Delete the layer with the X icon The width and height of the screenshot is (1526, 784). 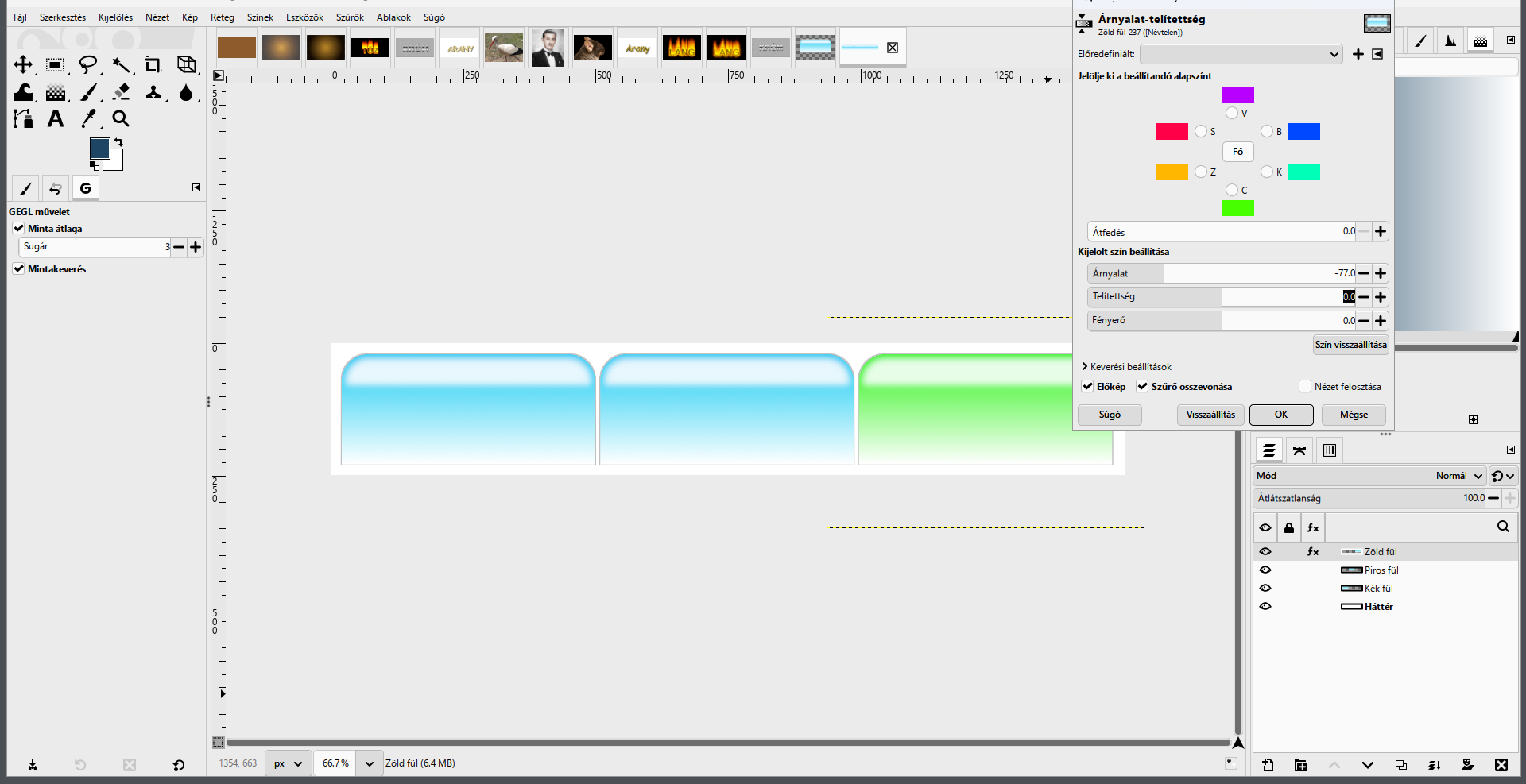[x=1501, y=765]
